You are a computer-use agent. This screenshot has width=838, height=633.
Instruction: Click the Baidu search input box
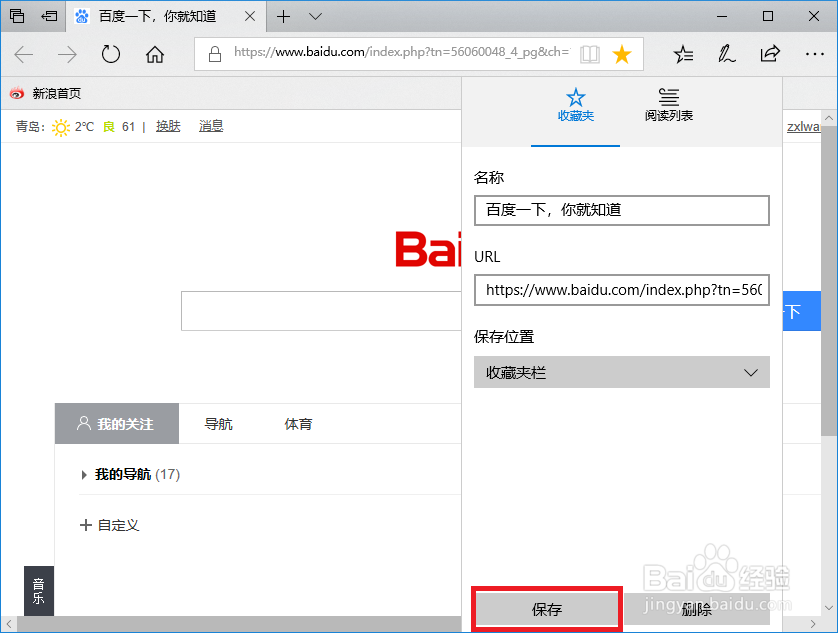(321, 311)
